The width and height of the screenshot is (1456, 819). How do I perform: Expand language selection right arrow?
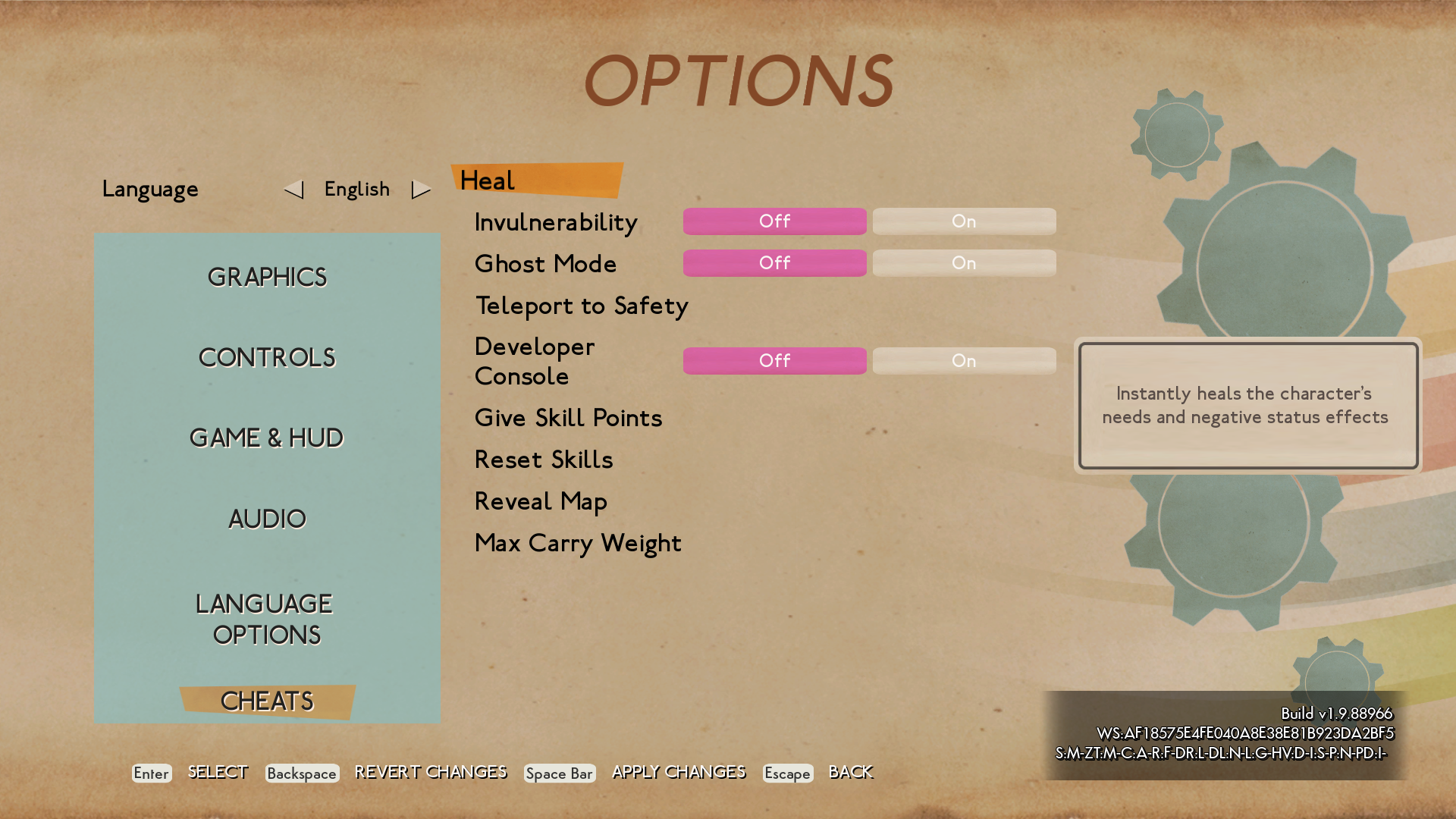pos(421,189)
